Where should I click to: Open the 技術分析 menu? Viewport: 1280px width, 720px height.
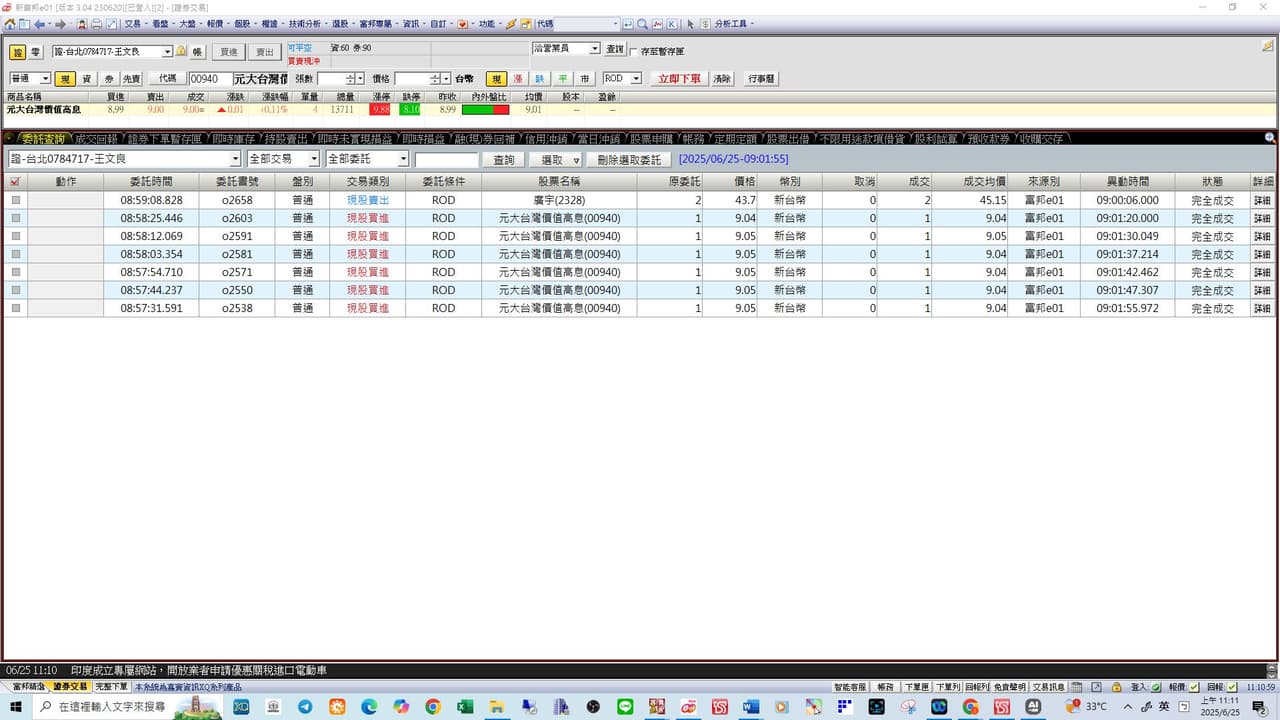pos(304,24)
